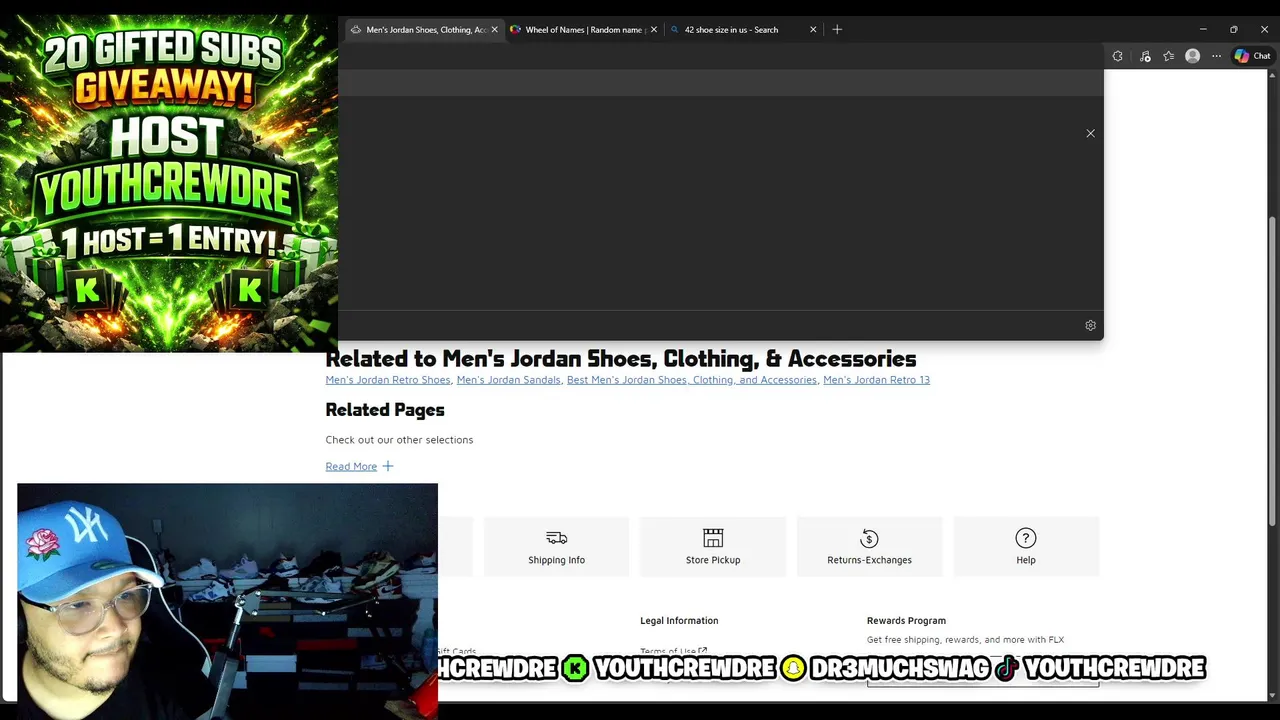Open Best Men's Jordan Shoes, Clothing link
This screenshot has height=720, width=1280.
[x=692, y=380]
